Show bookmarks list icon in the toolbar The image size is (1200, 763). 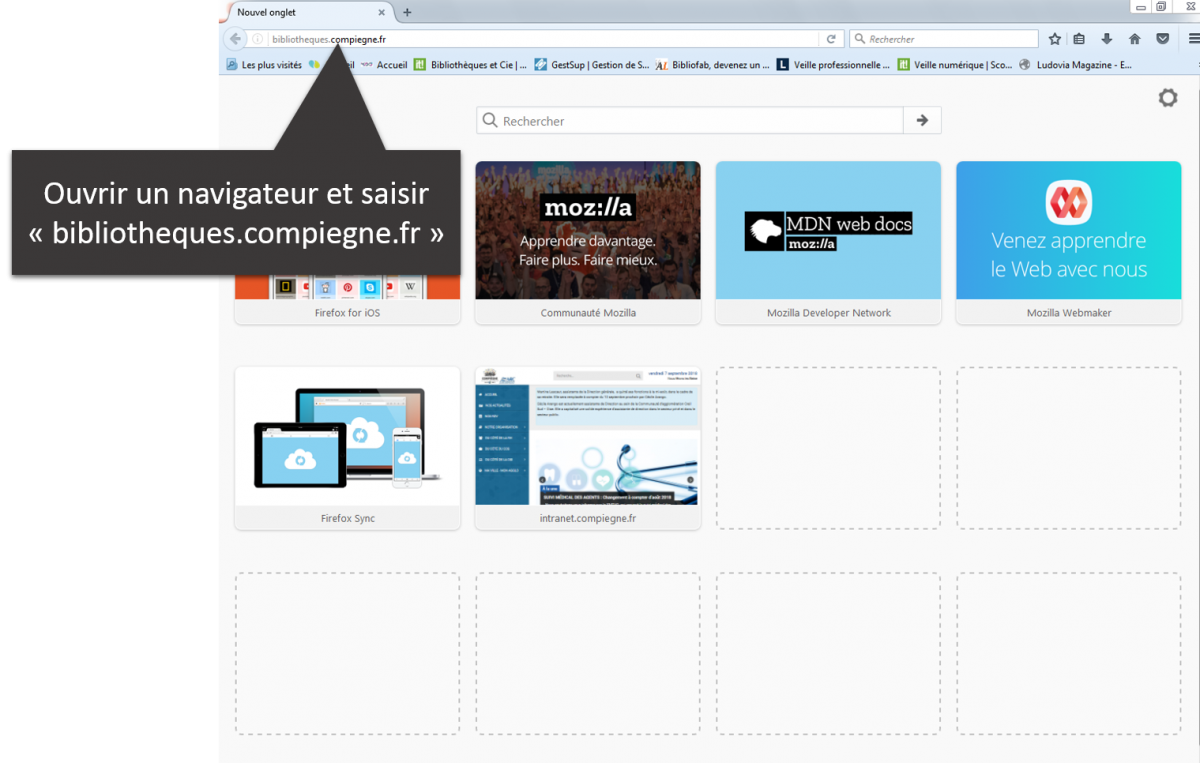point(1079,39)
